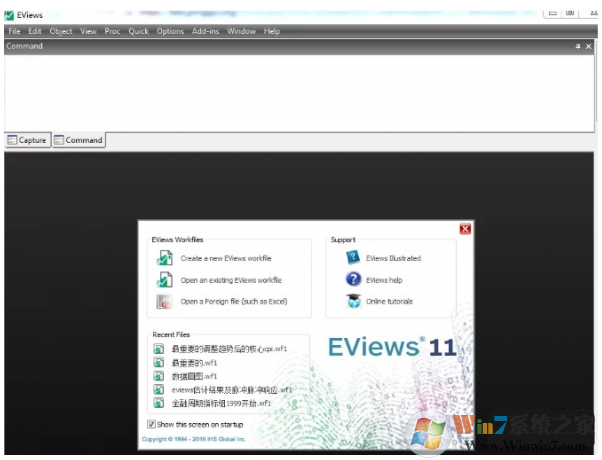
Task: Uncheck Show this screen on startup
Action: click(x=152, y=424)
